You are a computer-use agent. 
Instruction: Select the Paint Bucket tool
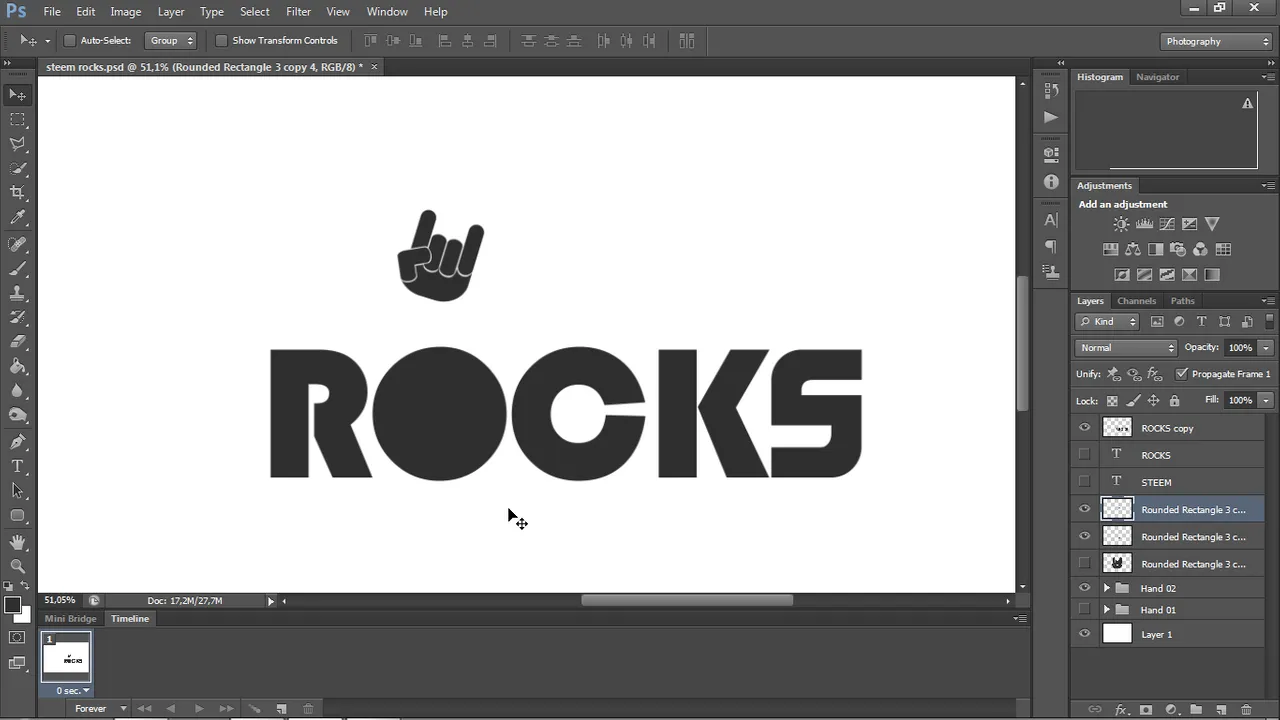(18, 366)
